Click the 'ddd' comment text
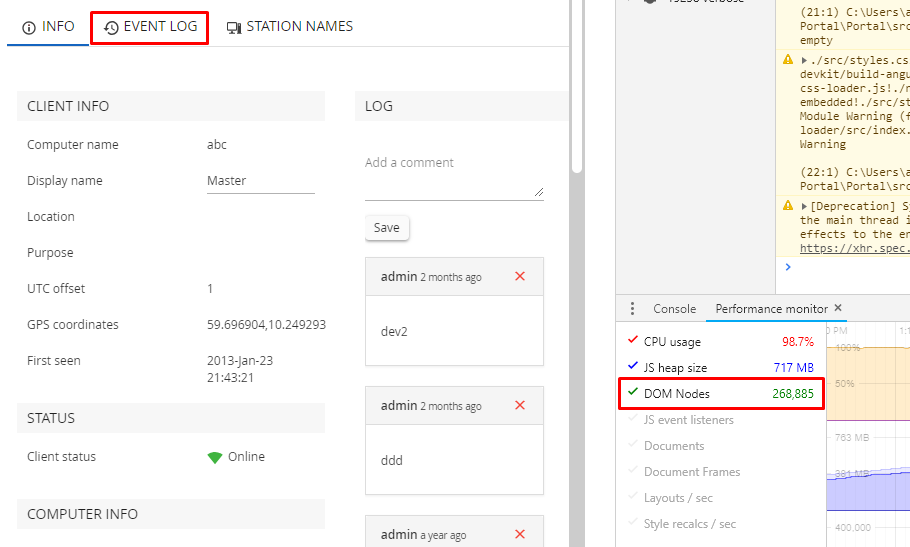Viewport: 910px width, 547px height. 392,461
